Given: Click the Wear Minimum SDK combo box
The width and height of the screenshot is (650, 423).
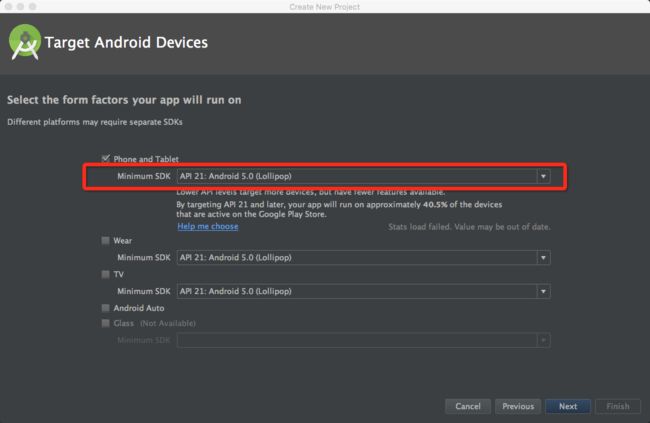Looking at the screenshot, I should point(363,258).
